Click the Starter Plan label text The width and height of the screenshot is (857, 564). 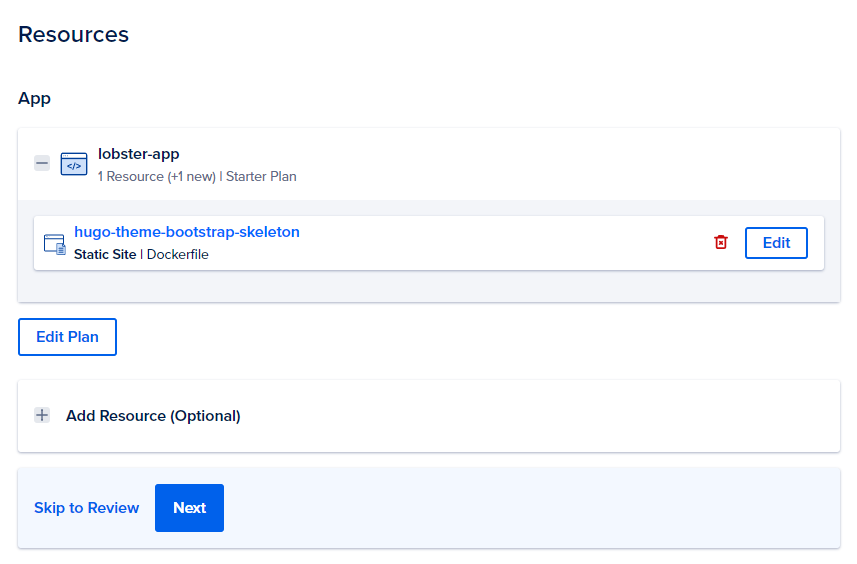[x=261, y=177]
